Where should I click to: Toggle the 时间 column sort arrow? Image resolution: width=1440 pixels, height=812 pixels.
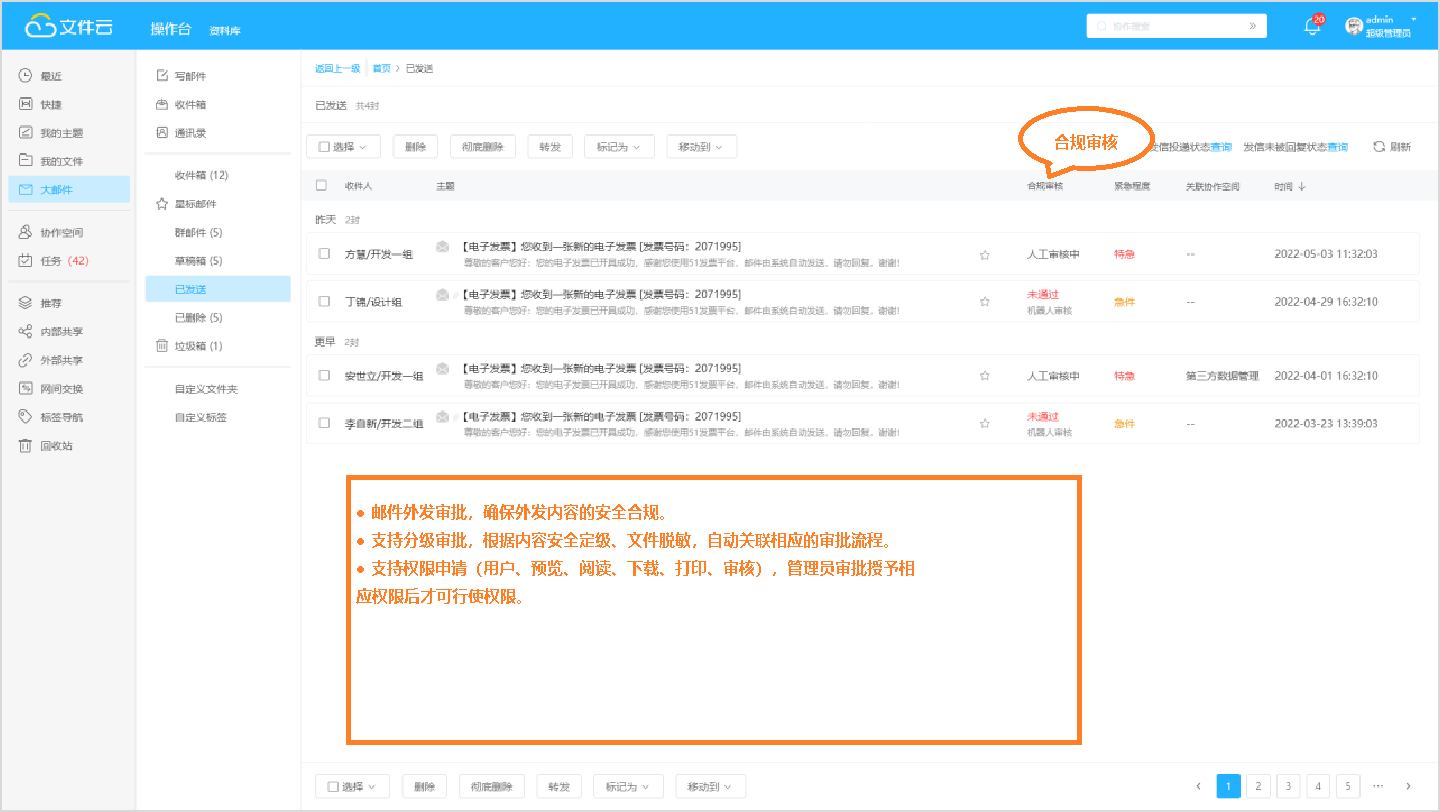(1302, 185)
